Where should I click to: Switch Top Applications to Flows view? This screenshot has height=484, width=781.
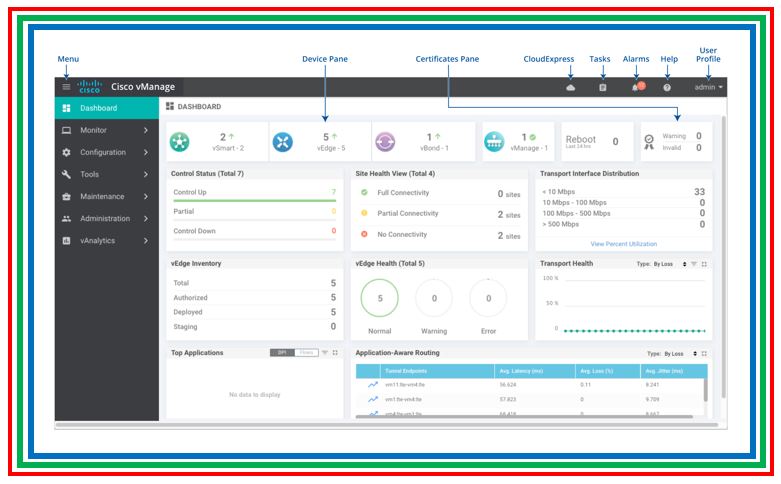[305, 353]
